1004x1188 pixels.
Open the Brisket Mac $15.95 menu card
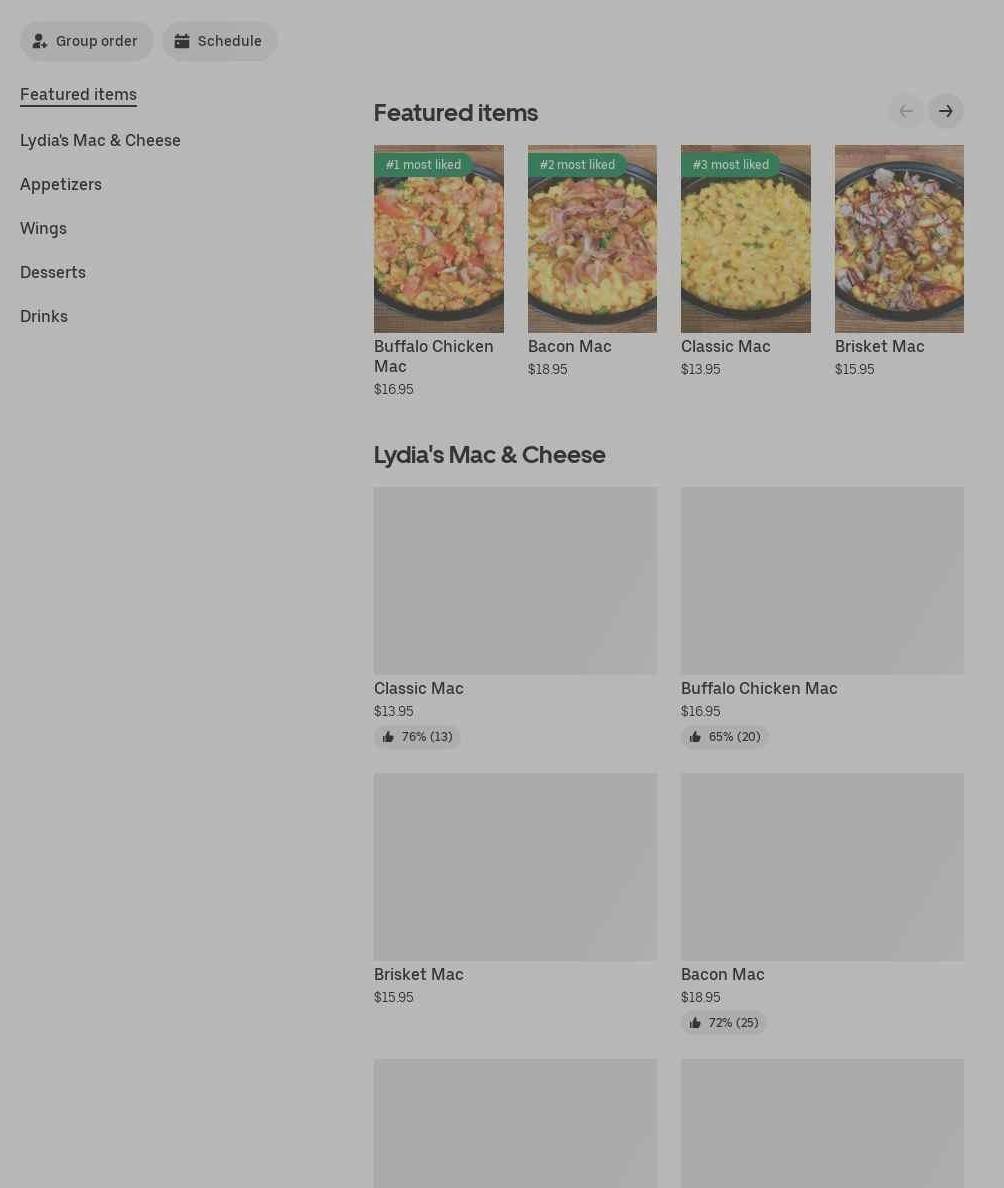[515, 890]
